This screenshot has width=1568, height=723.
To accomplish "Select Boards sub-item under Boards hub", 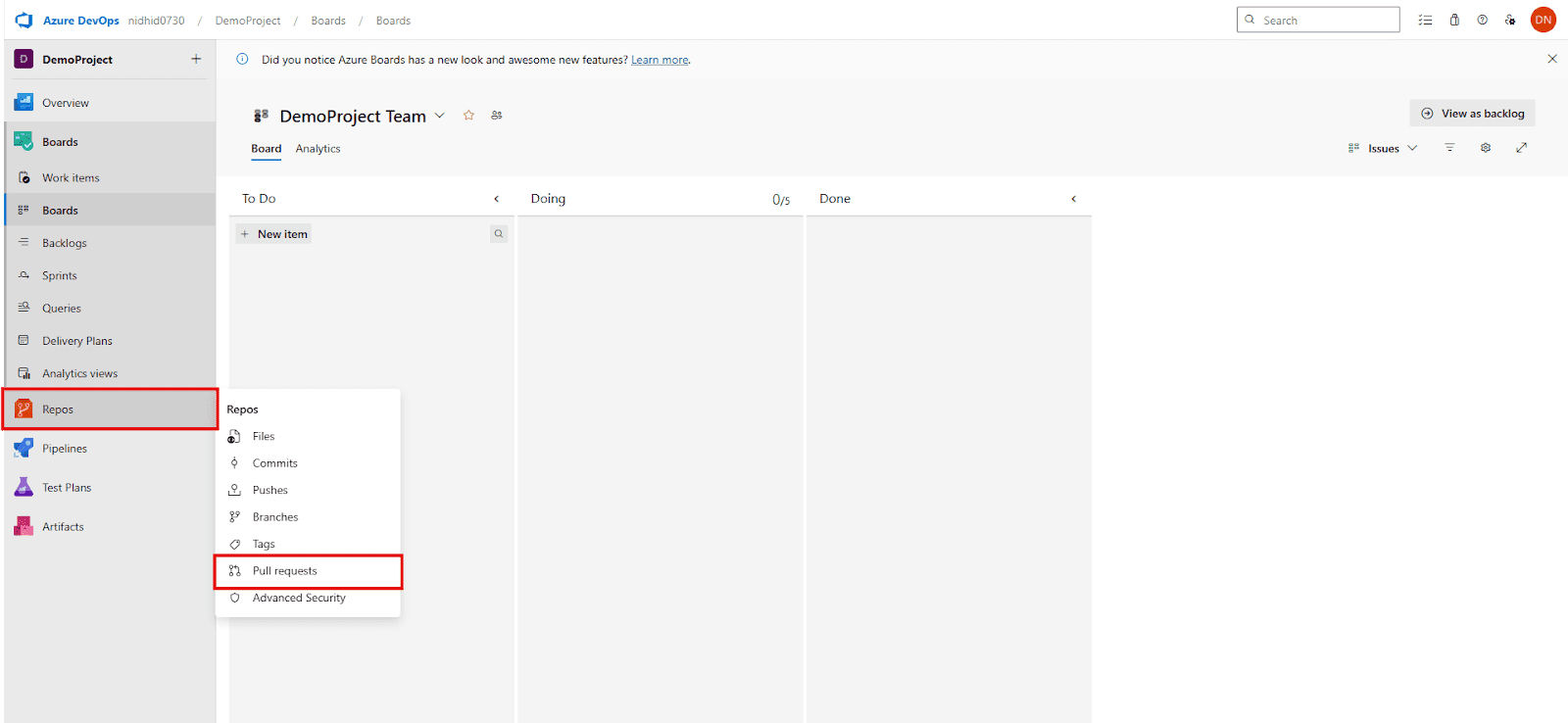I will 110,210.
